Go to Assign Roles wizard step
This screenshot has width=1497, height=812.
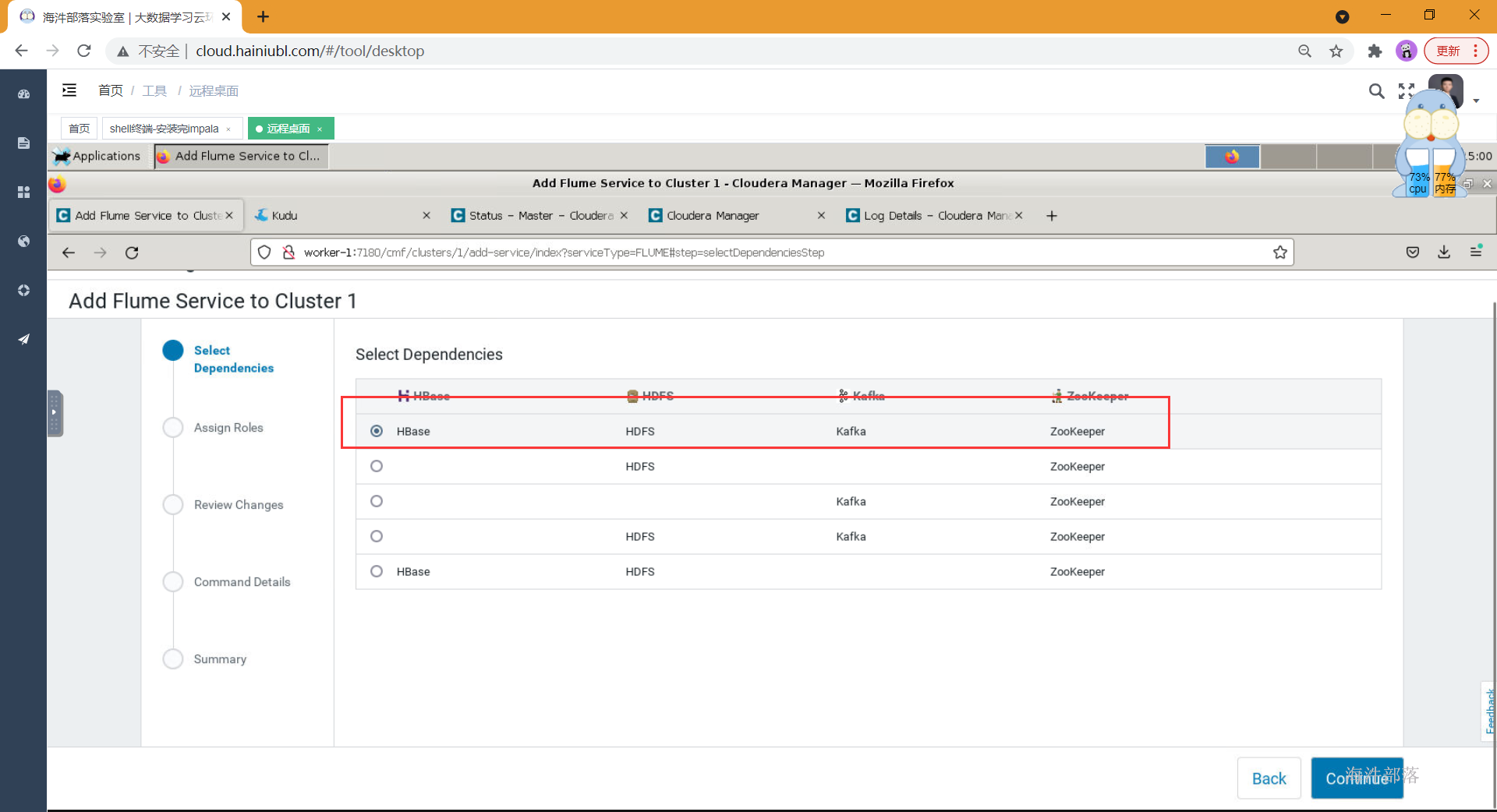pyautogui.click(x=228, y=428)
